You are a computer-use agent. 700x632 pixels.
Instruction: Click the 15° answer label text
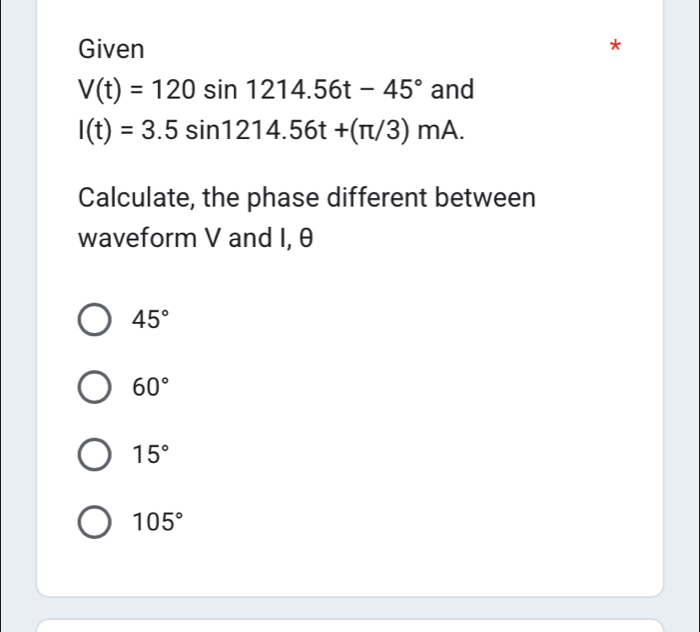point(148,454)
